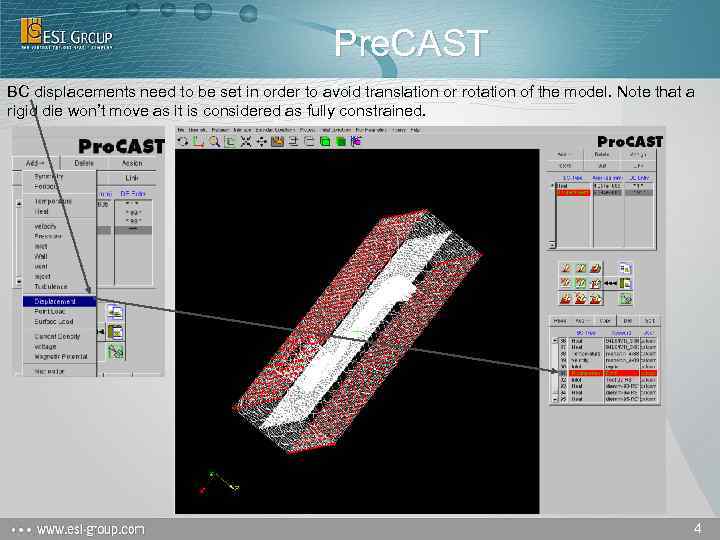
Task: Click scroll-down arrow of lower-right database table
Action: click(x=555, y=400)
